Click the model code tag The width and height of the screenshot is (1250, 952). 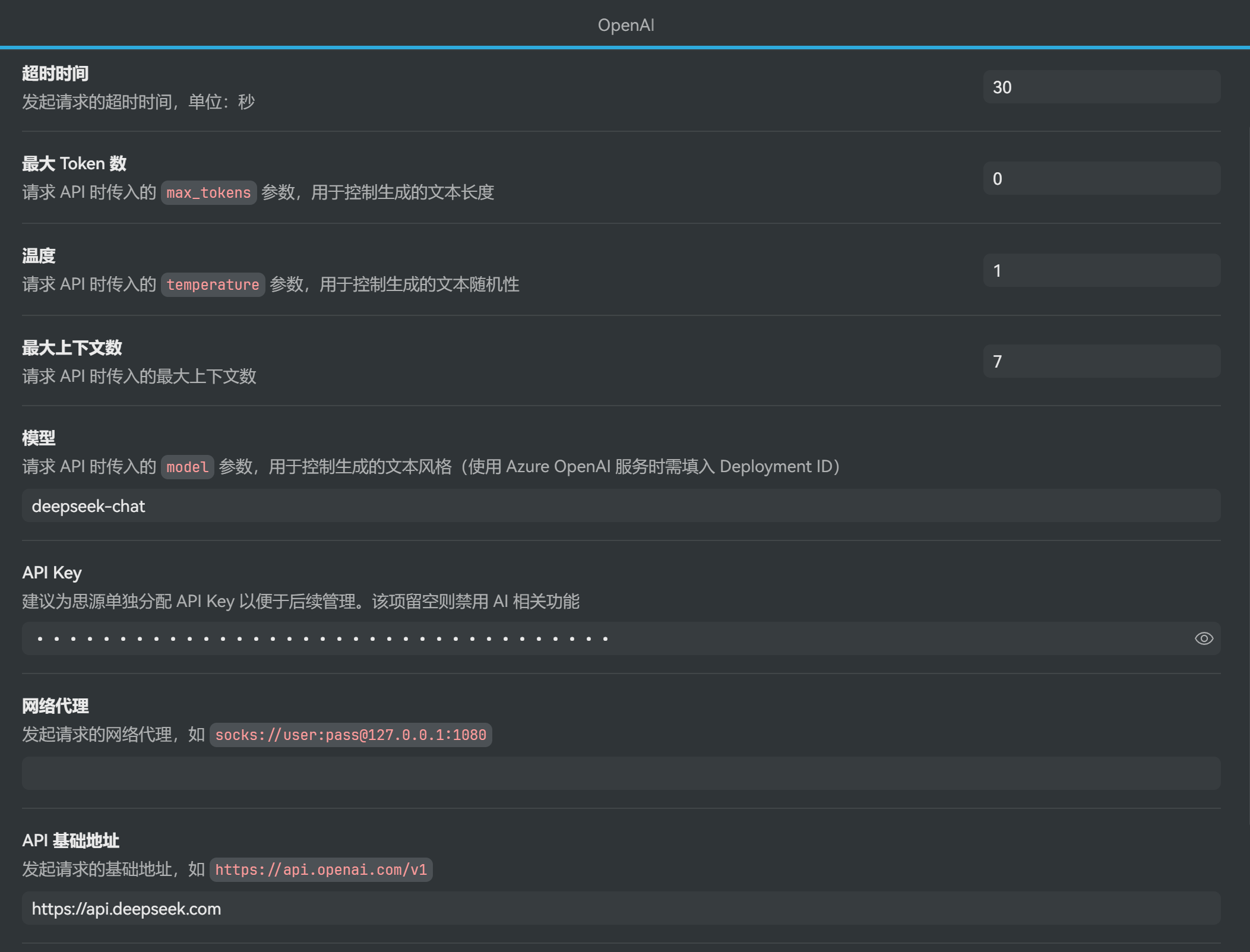point(187,467)
